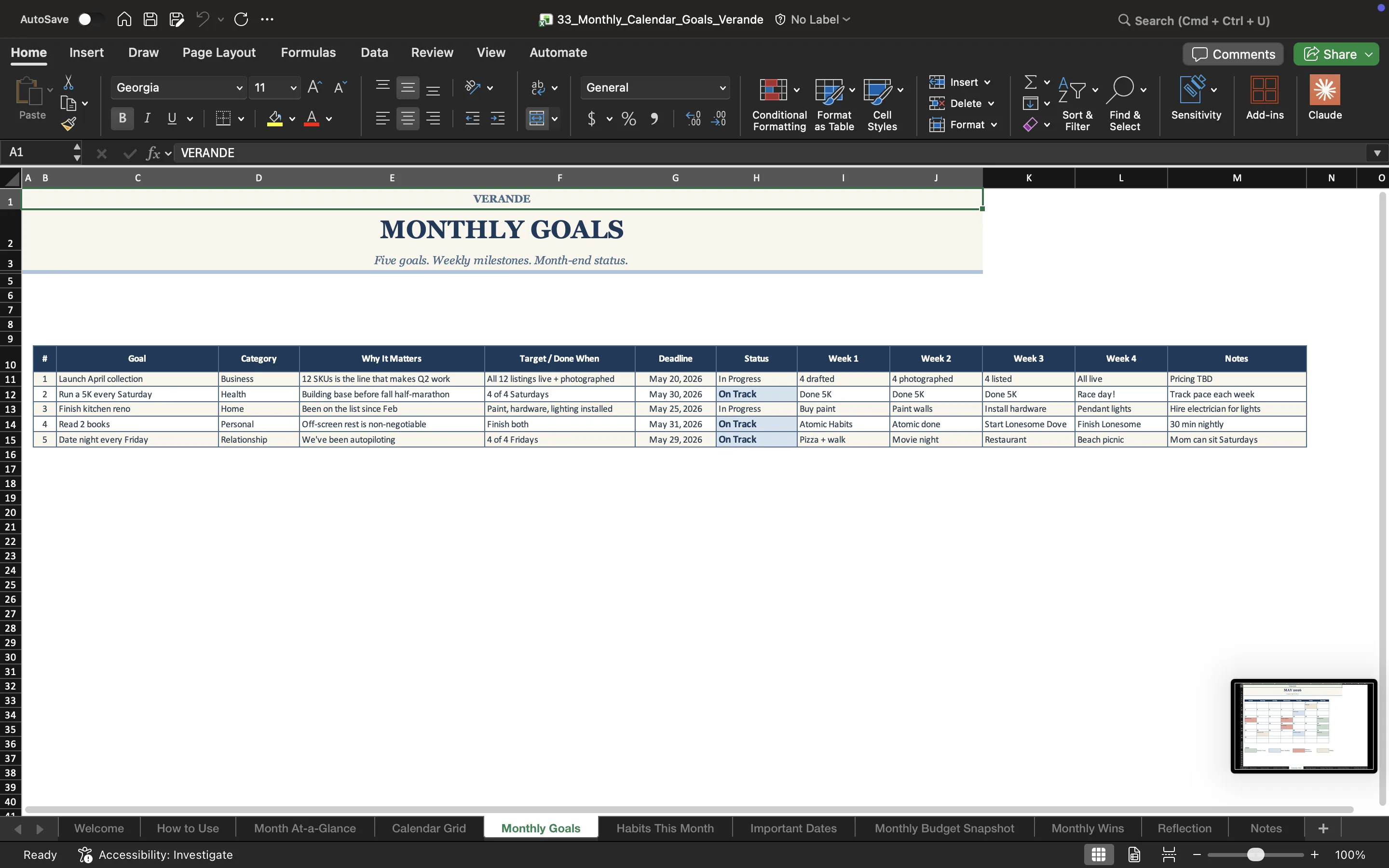Add a new sheet with plus button
This screenshot has height=868, width=1389.
(1323, 828)
